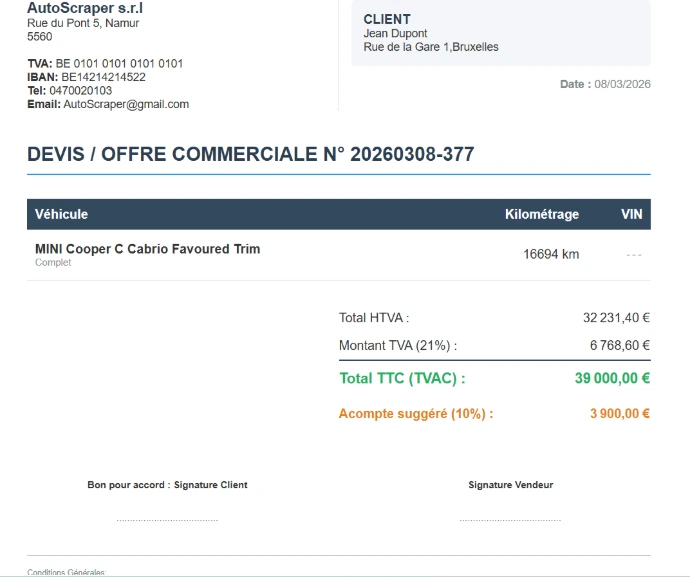Viewport: 690px width, 577px height.
Task: Click the client address Rue de la Gare
Action: coord(430,47)
